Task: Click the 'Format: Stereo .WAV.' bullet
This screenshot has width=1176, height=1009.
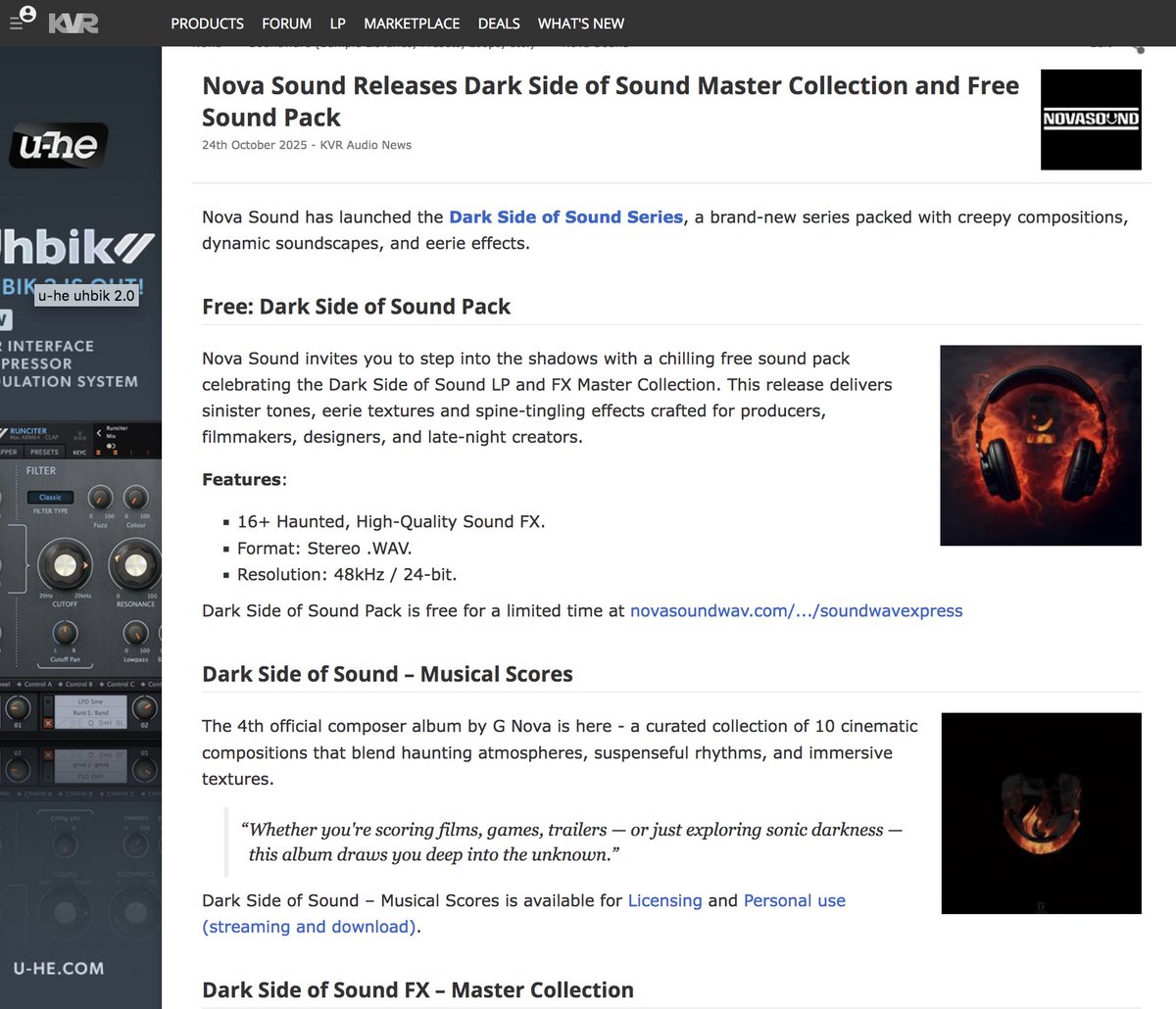Action: pyautogui.click(x=324, y=548)
